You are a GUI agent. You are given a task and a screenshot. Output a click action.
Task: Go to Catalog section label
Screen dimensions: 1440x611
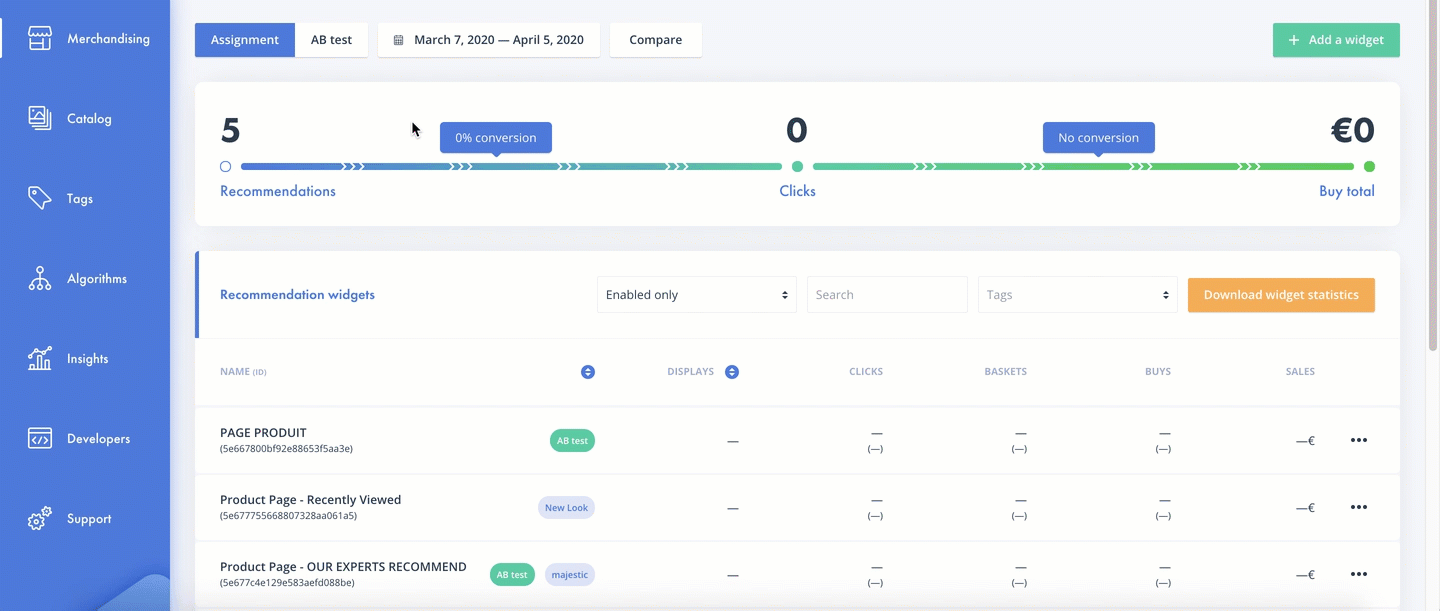point(89,118)
